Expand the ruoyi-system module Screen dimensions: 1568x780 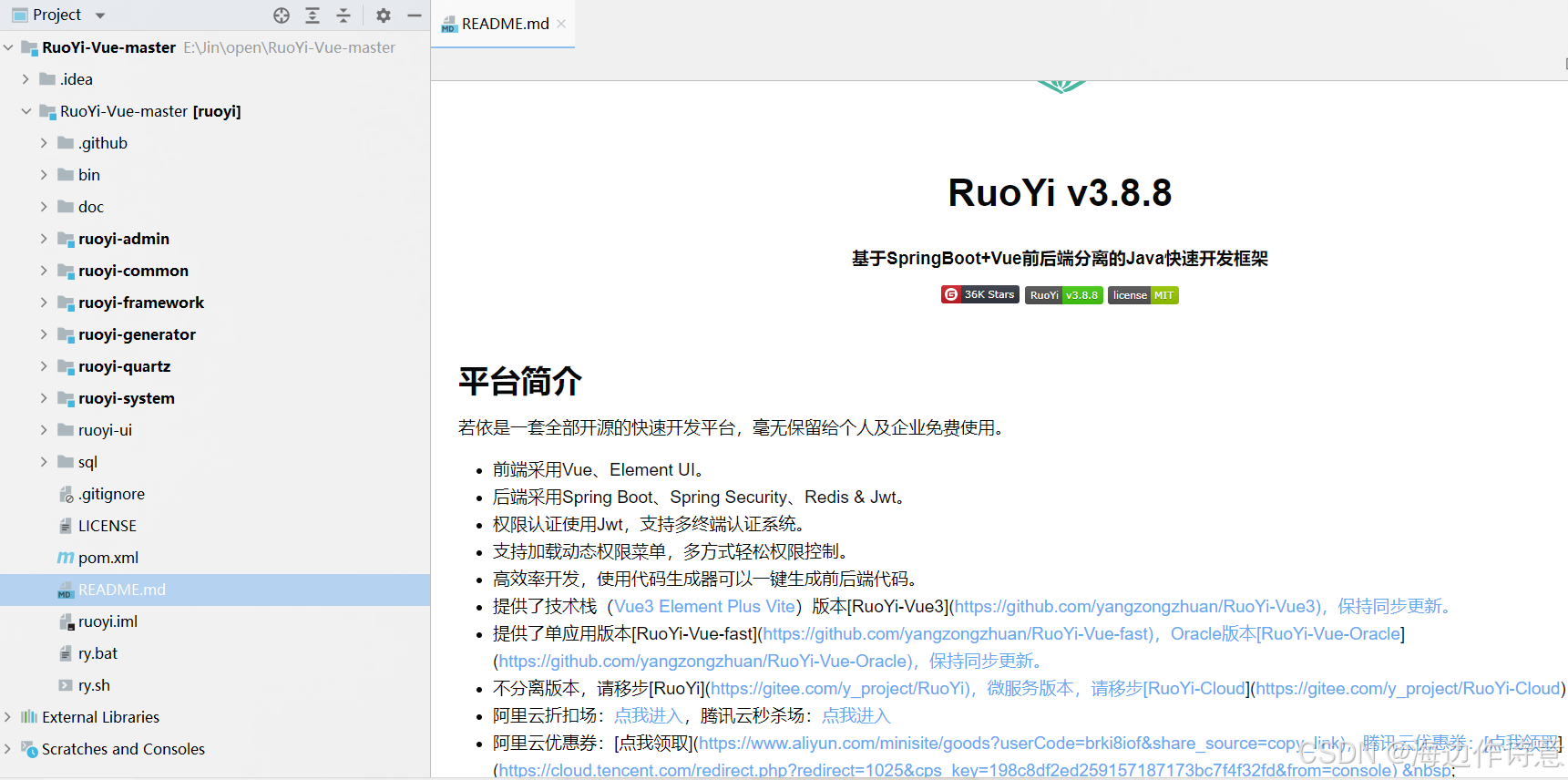coord(44,398)
